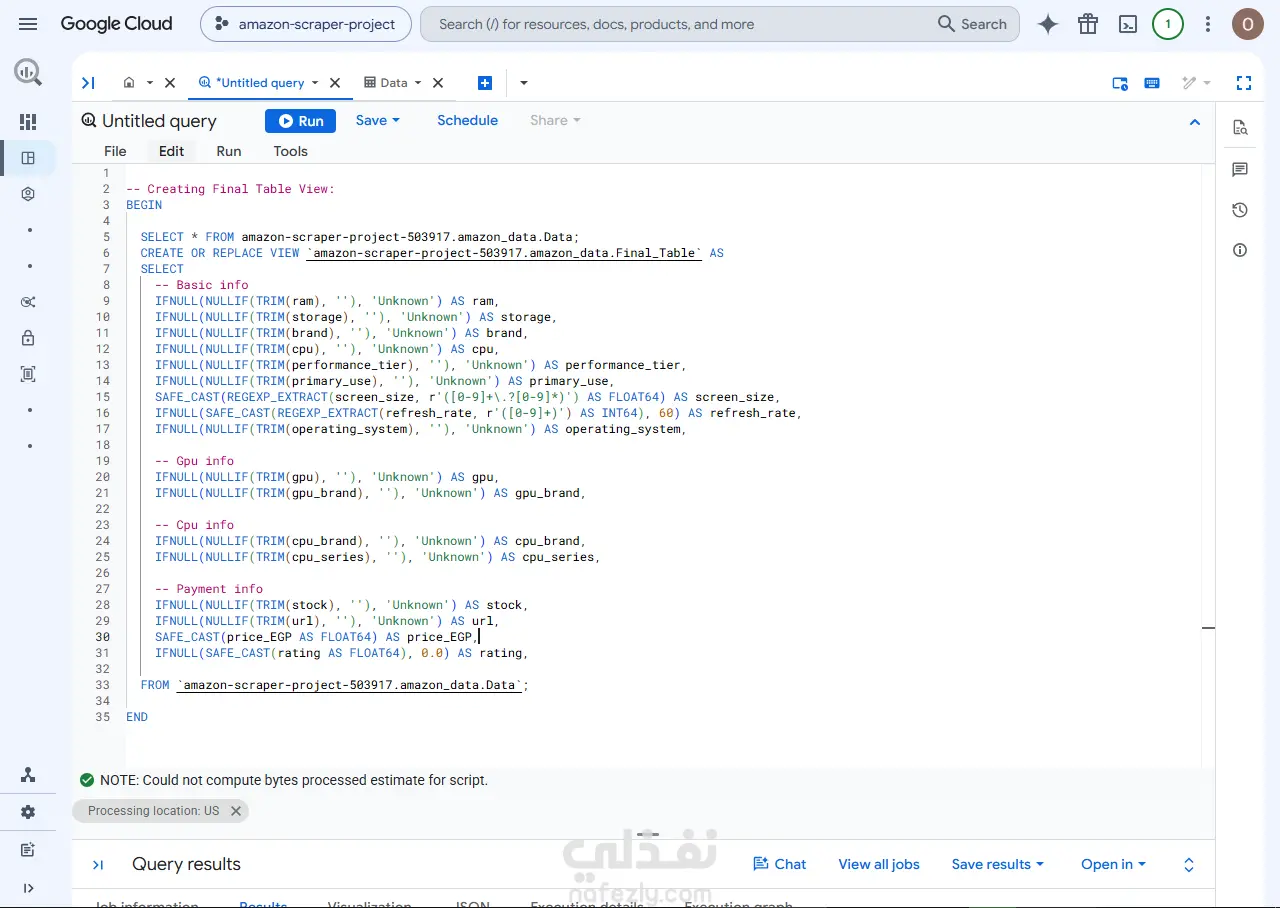This screenshot has width=1280, height=908.
Task: Open the pipeline arrows icon in left sidebar
Action: click(28, 302)
